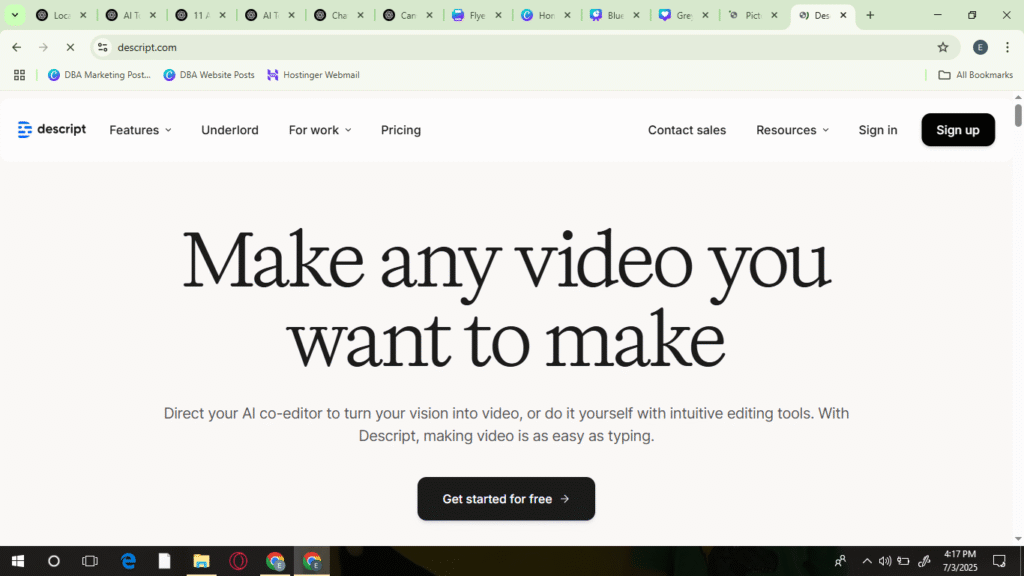Open the Chrome three-dot menu
The width and height of the screenshot is (1024, 576).
pos(1007,47)
